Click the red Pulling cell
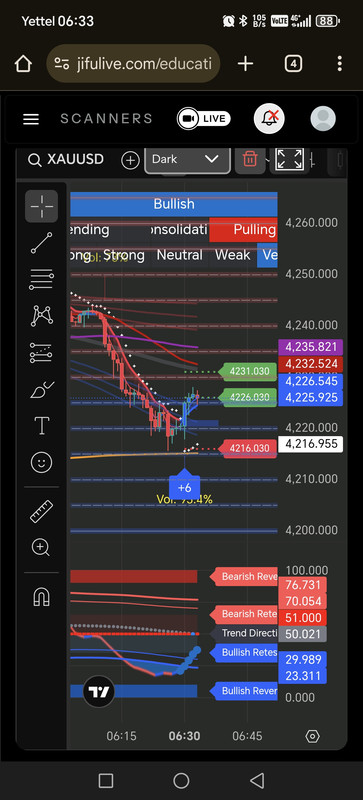The image size is (363, 800). 244,230
